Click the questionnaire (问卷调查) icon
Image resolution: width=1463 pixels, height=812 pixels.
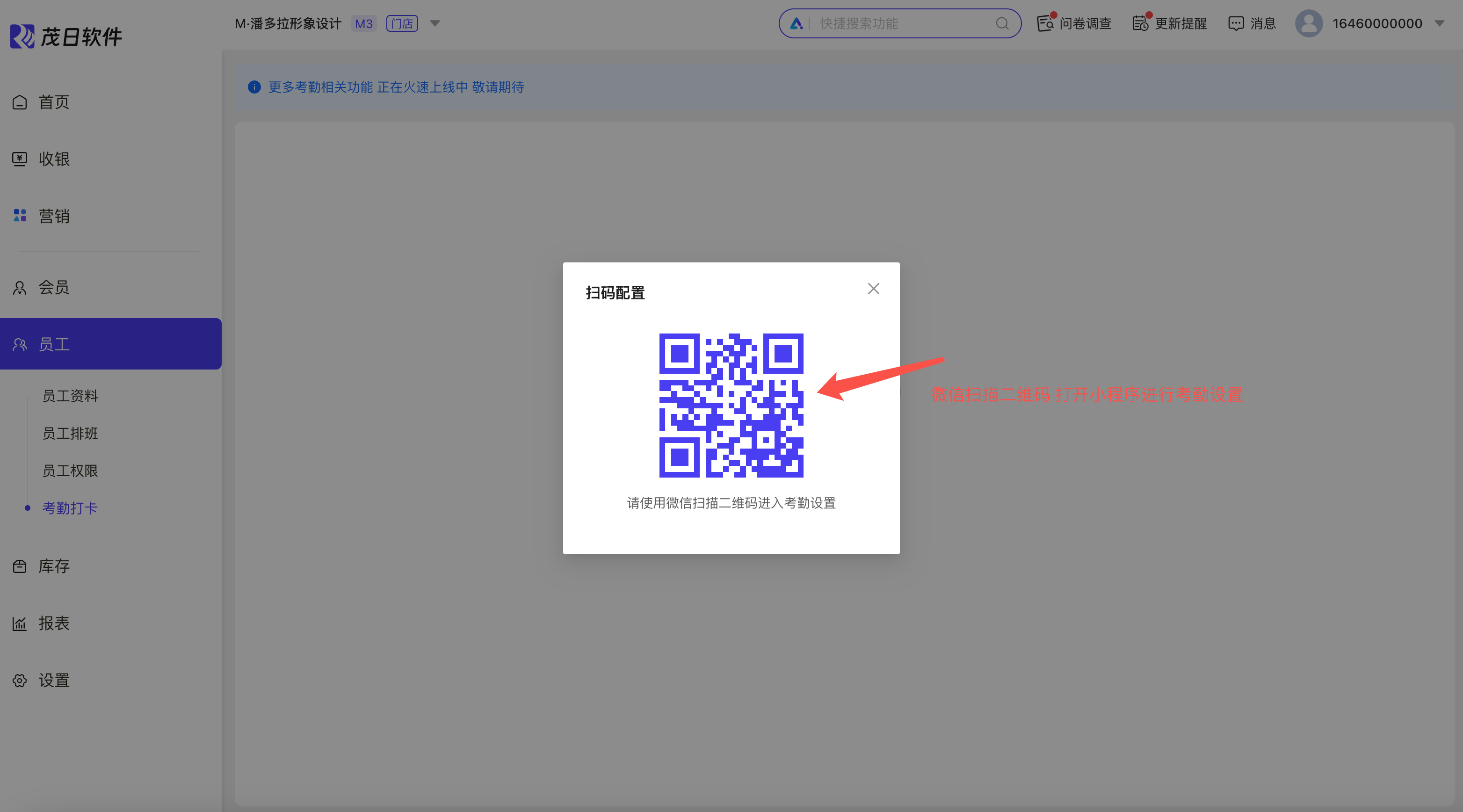click(x=1045, y=23)
